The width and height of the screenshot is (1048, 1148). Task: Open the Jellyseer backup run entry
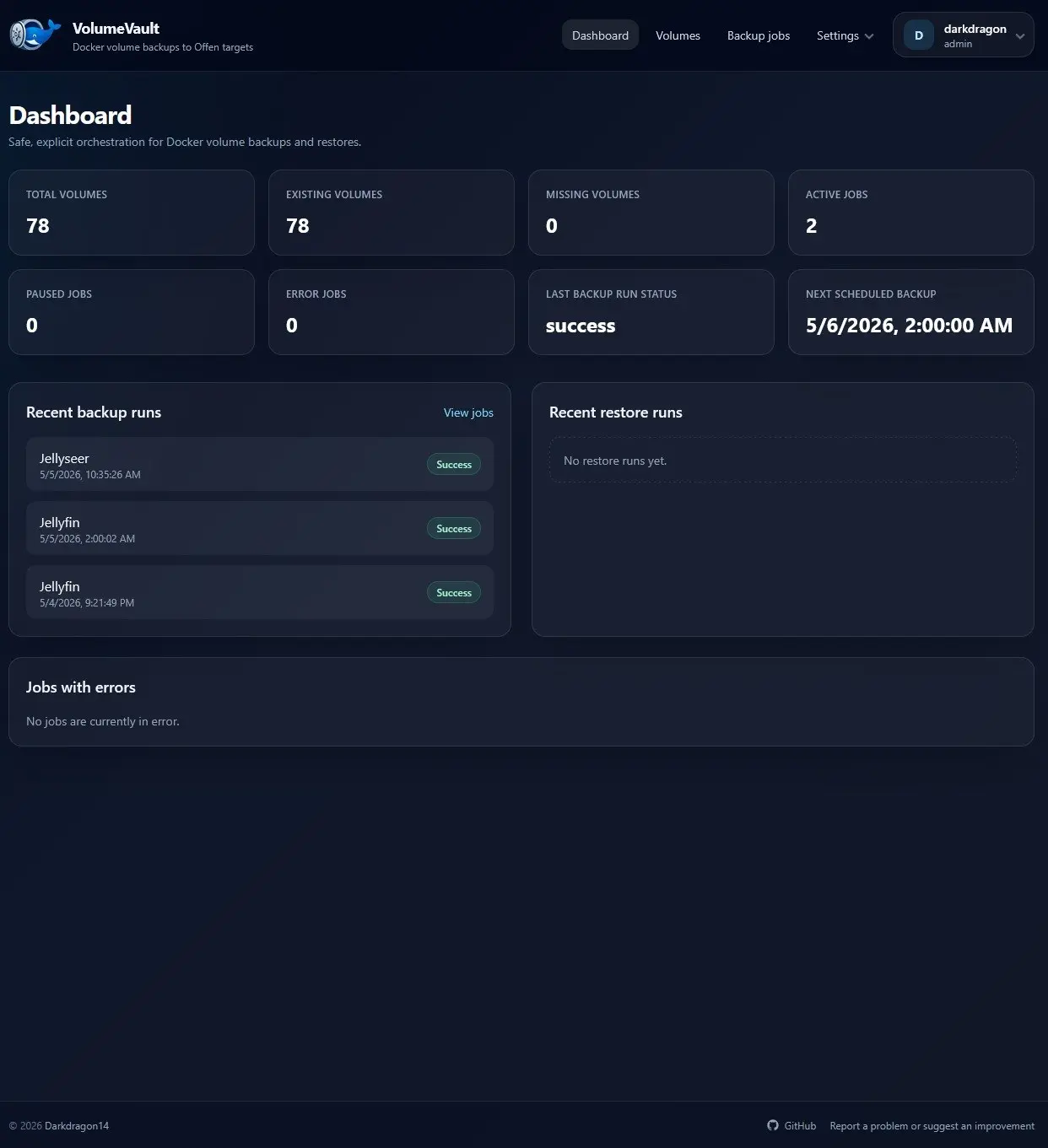[259, 464]
